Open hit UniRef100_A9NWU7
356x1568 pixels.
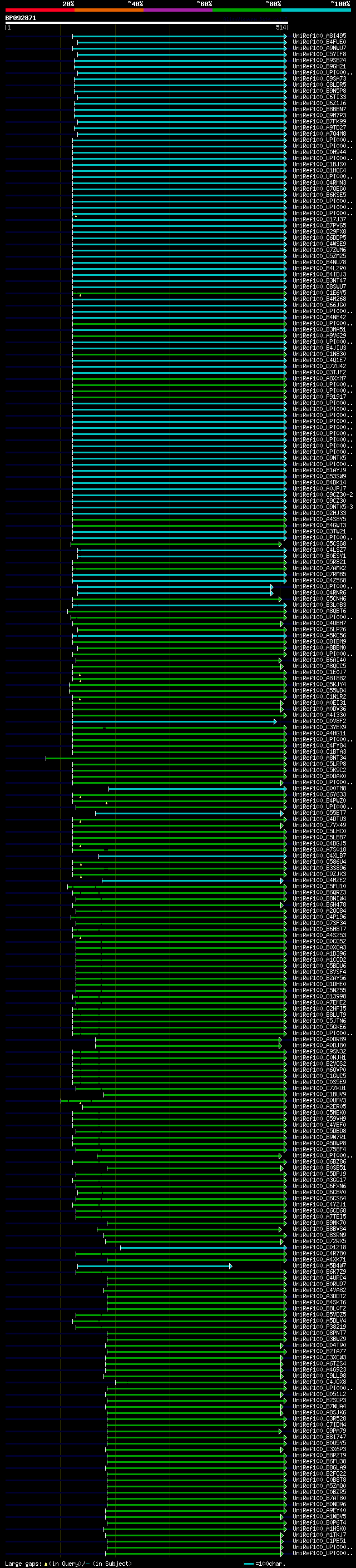click(x=319, y=48)
